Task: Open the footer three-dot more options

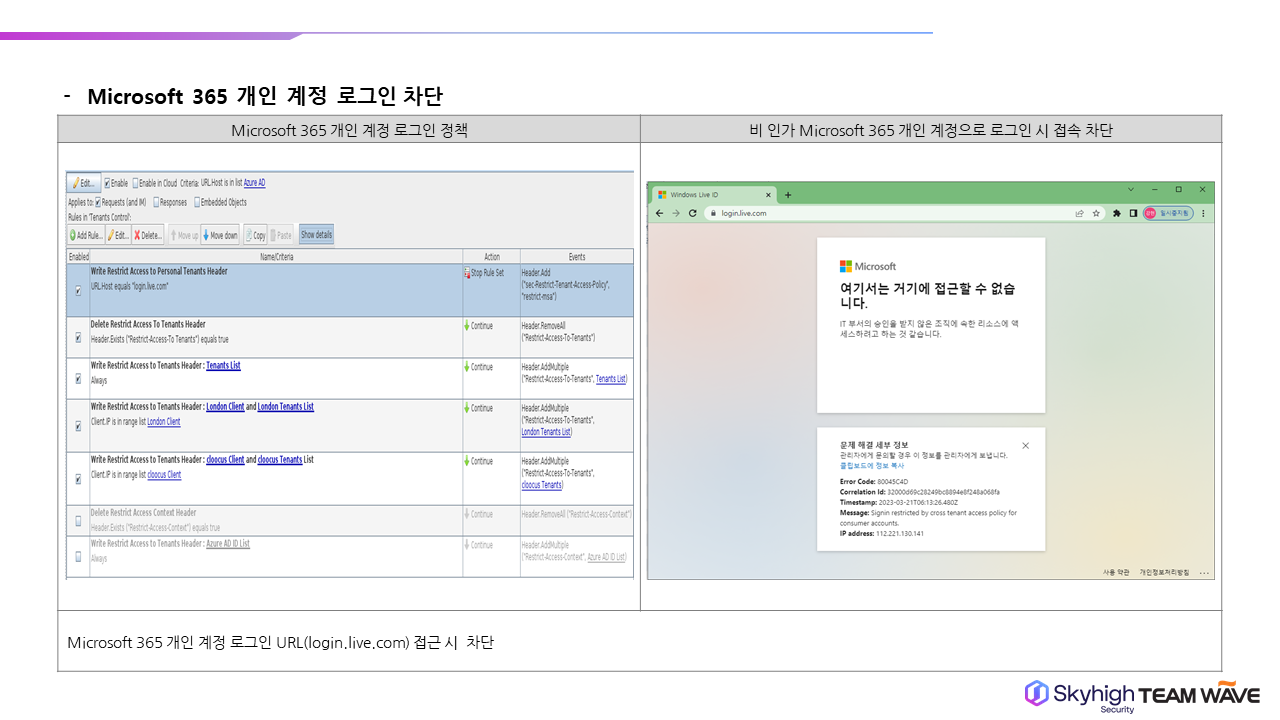Action: (x=1204, y=573)
